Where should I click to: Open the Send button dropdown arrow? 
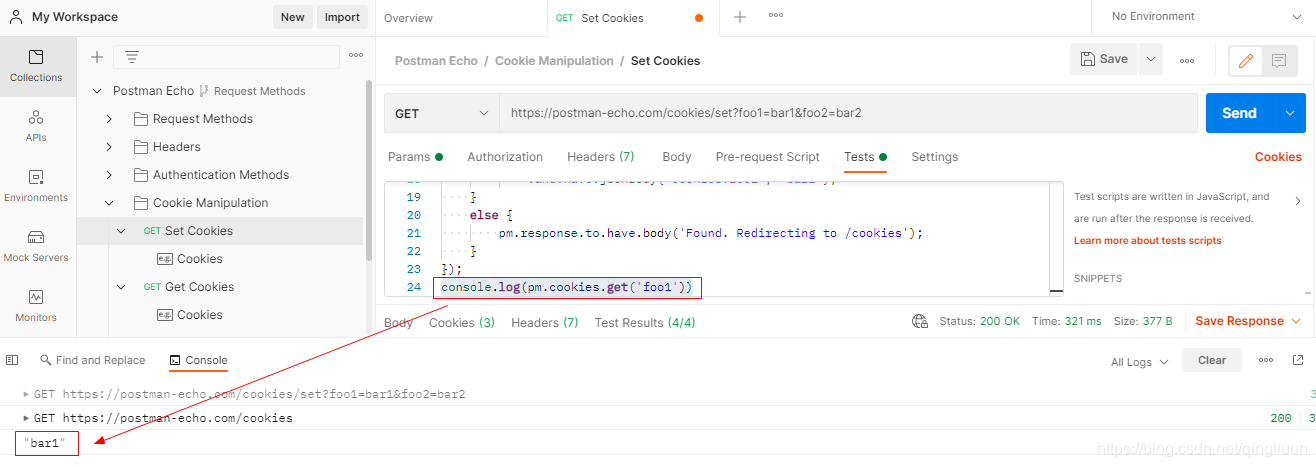pos(1289,113)
